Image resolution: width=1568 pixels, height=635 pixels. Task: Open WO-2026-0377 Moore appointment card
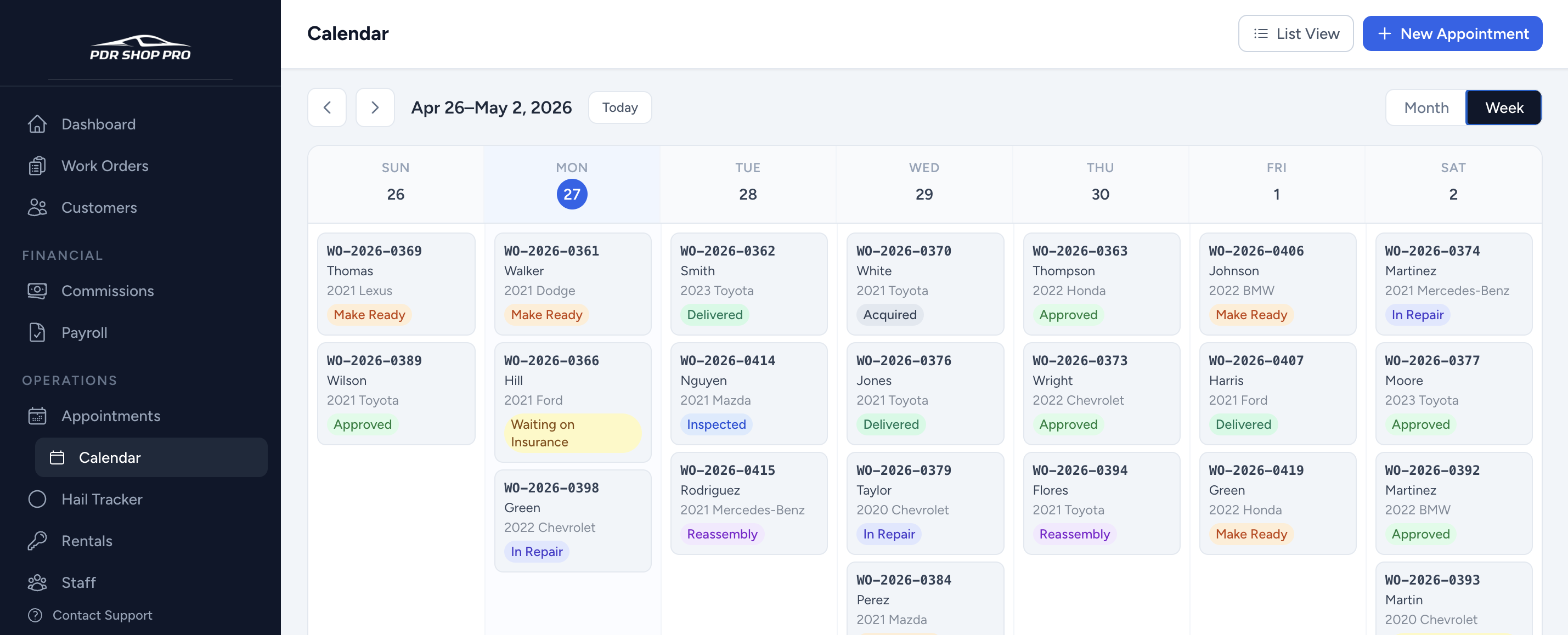point(1454,394)
